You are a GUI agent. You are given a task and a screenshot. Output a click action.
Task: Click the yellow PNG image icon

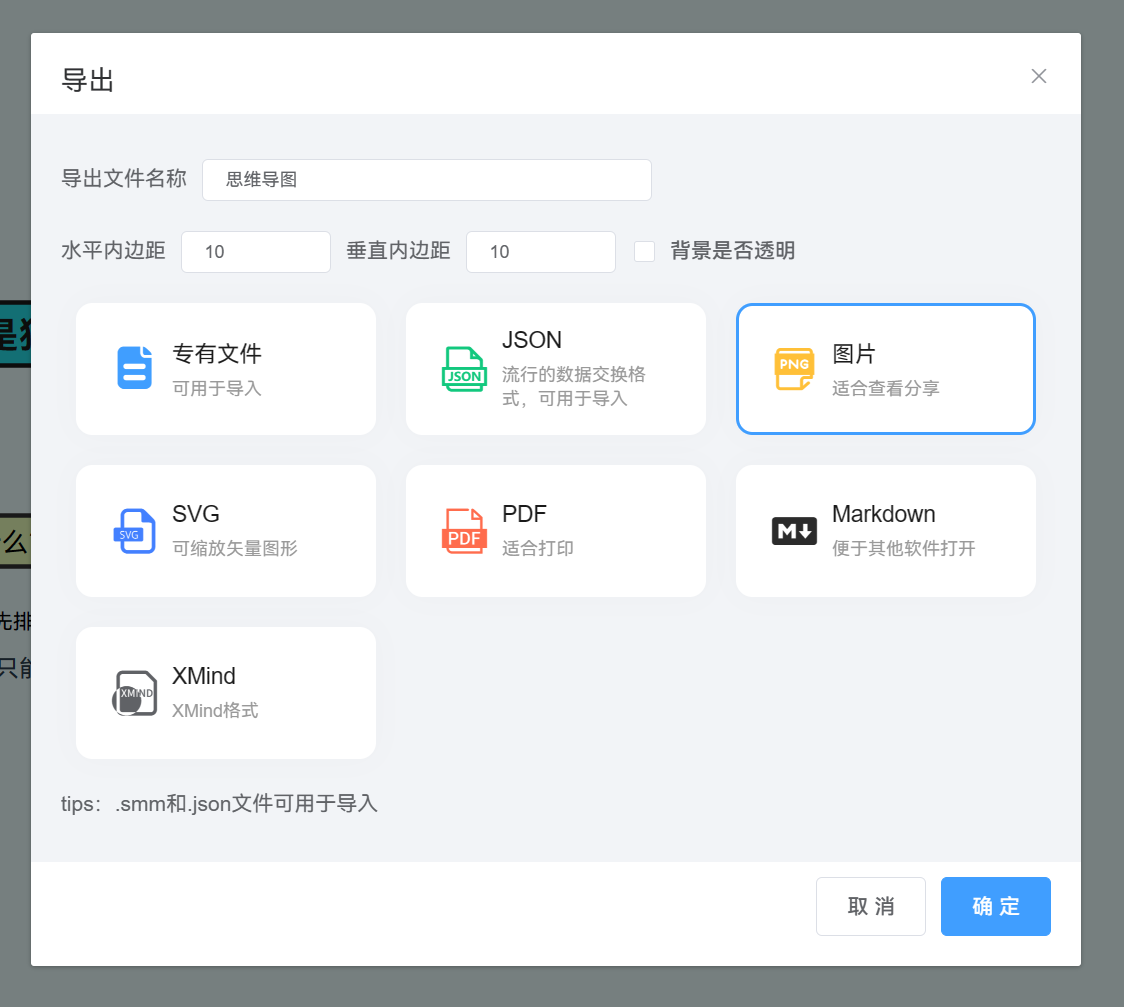point(794,368)
